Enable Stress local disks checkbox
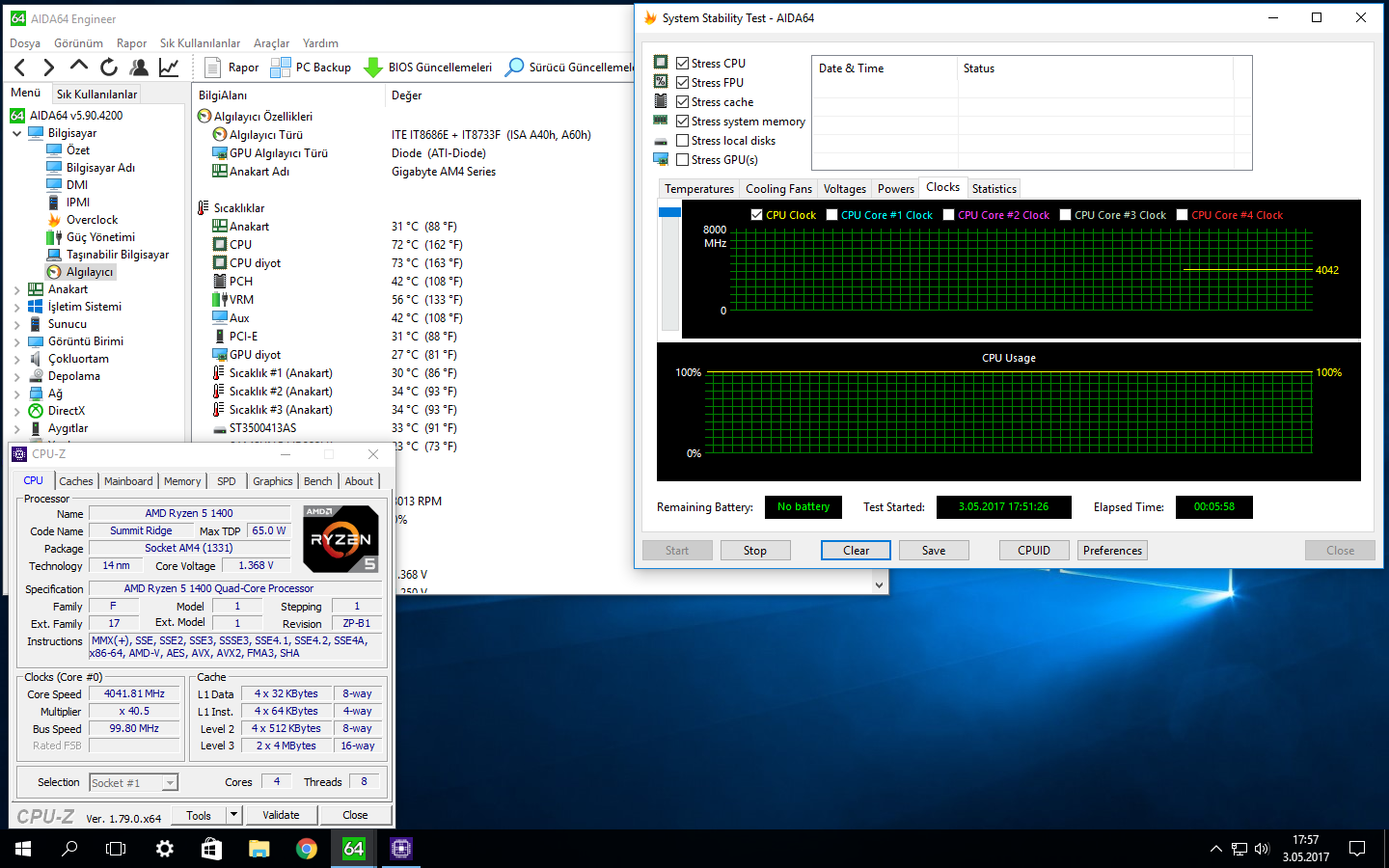This screenshot has height=868, width=1389. point(683,140)
